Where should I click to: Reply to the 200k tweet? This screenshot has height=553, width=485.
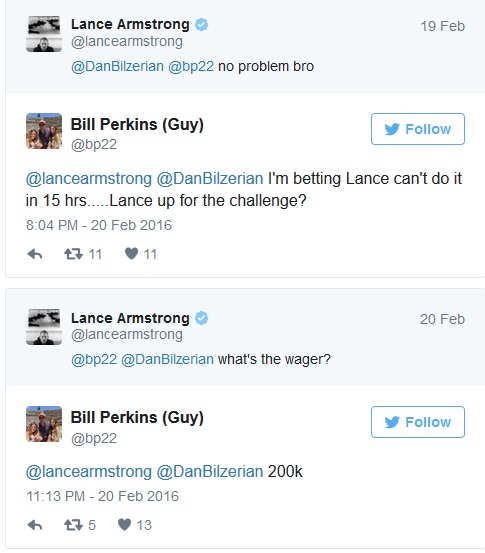click(35, 525)
